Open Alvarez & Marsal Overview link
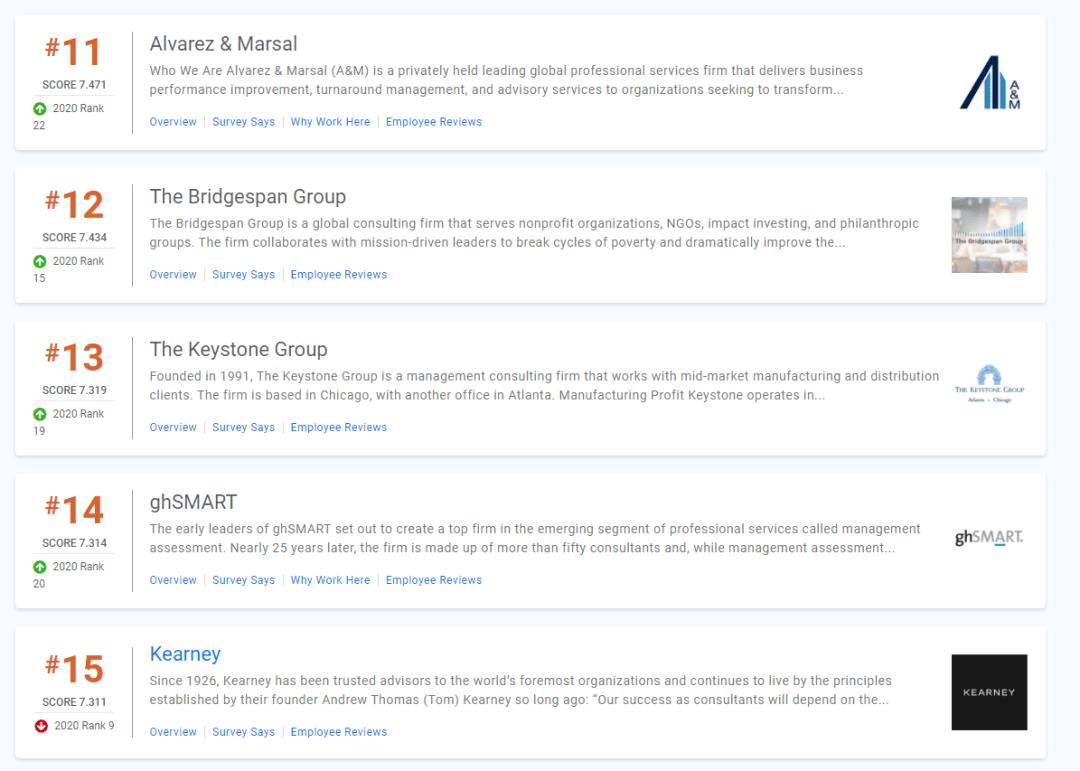The image size is (1080, 771). point(173,122)
